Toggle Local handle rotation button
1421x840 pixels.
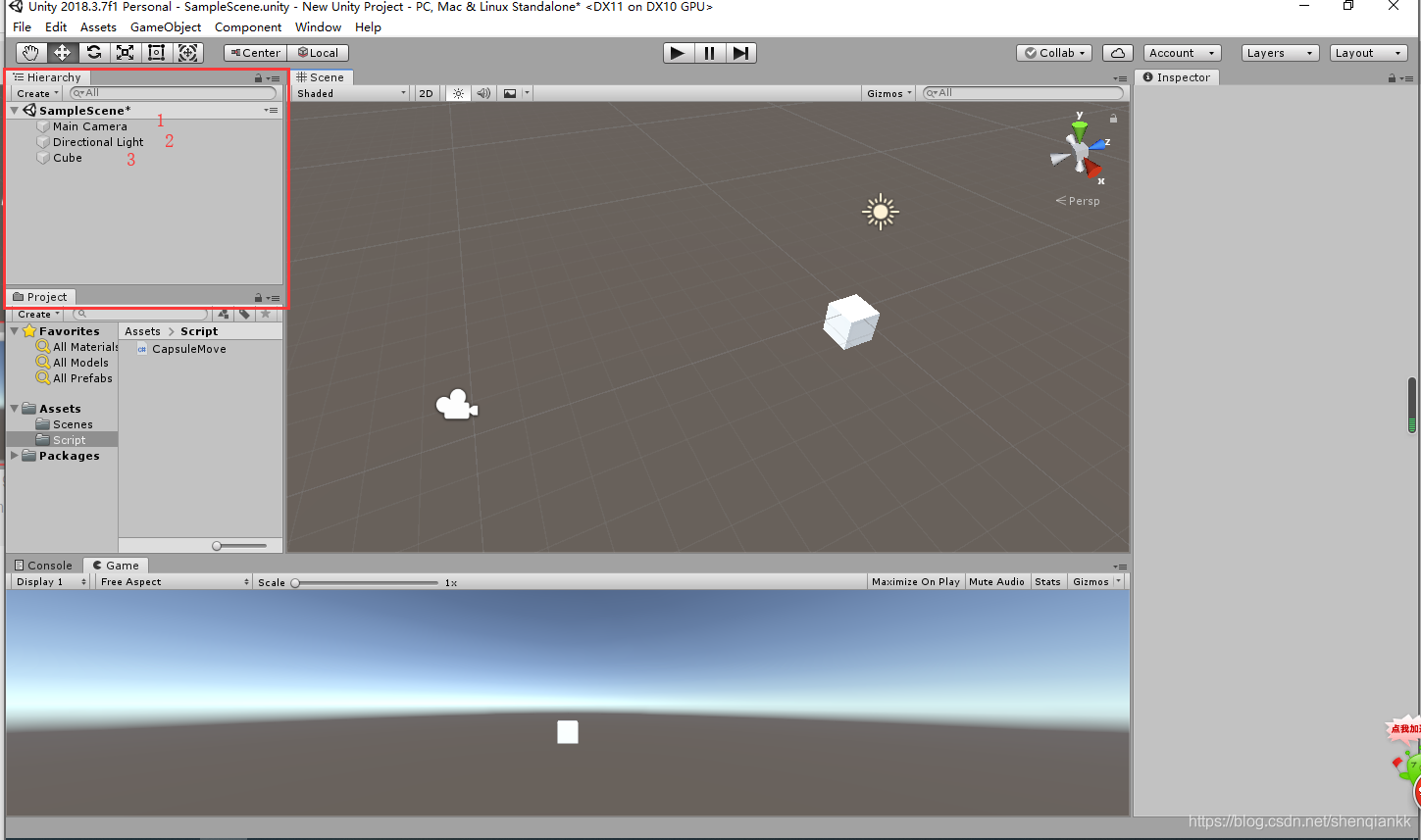[x=318, y=53]
